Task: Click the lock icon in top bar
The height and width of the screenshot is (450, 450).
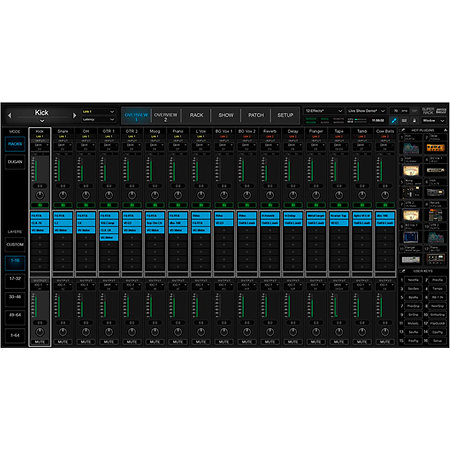Action: (414, 120)
